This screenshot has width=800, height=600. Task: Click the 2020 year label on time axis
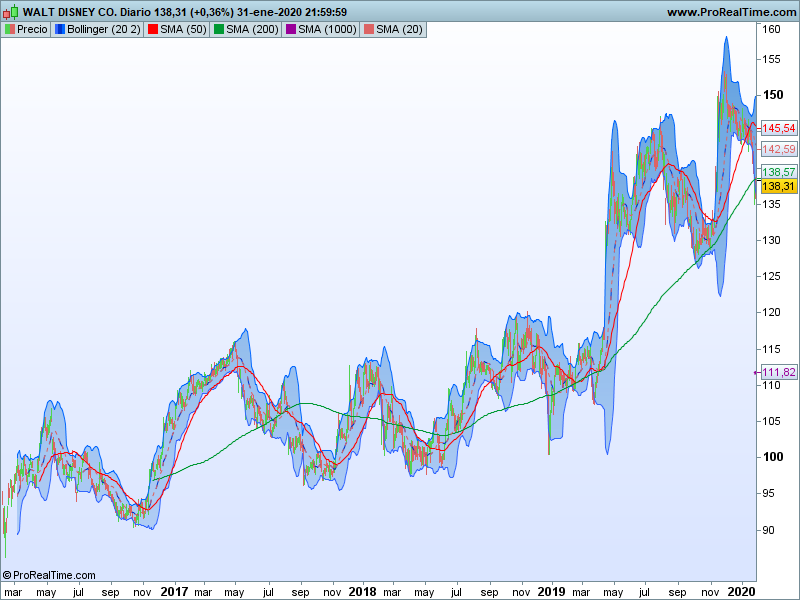point(741,592)
